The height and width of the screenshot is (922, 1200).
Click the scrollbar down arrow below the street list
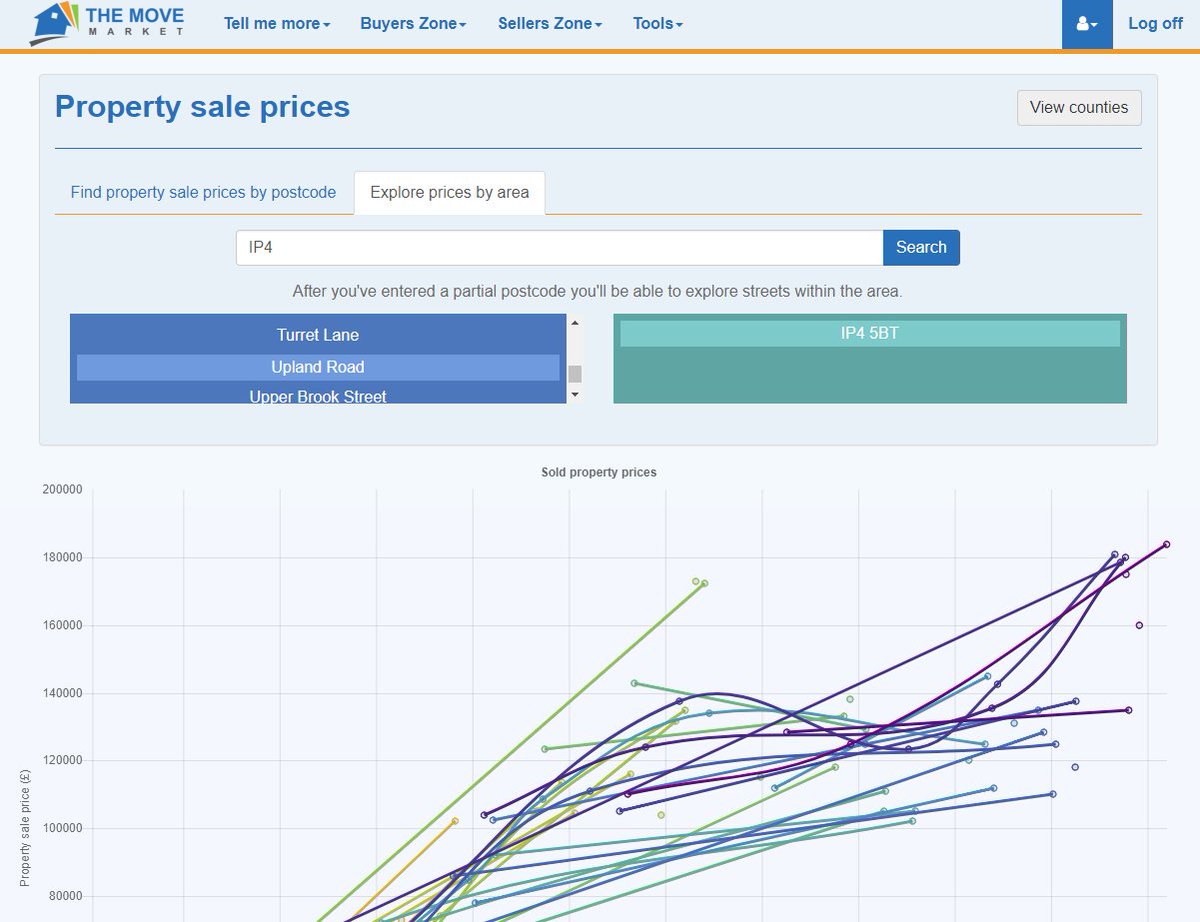[574, 394]
